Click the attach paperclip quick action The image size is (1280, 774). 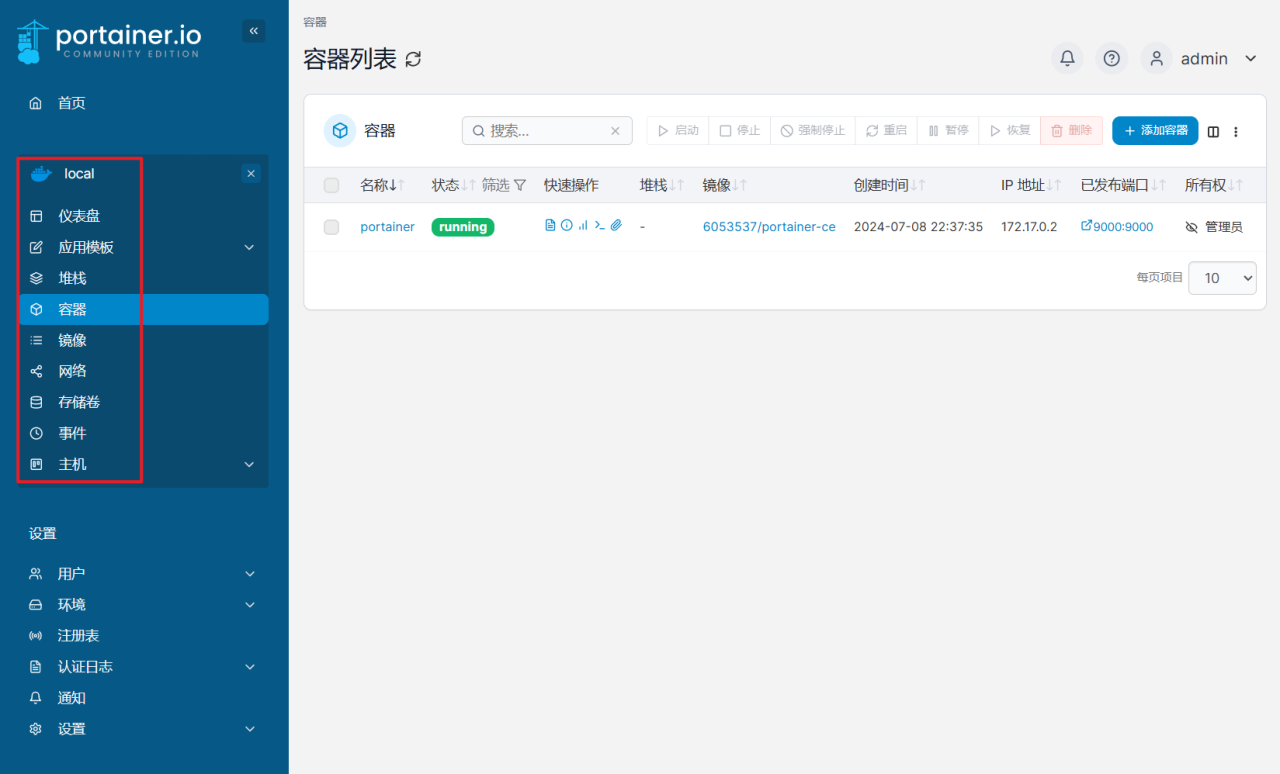pyautogui.click(x=616, y=226)
